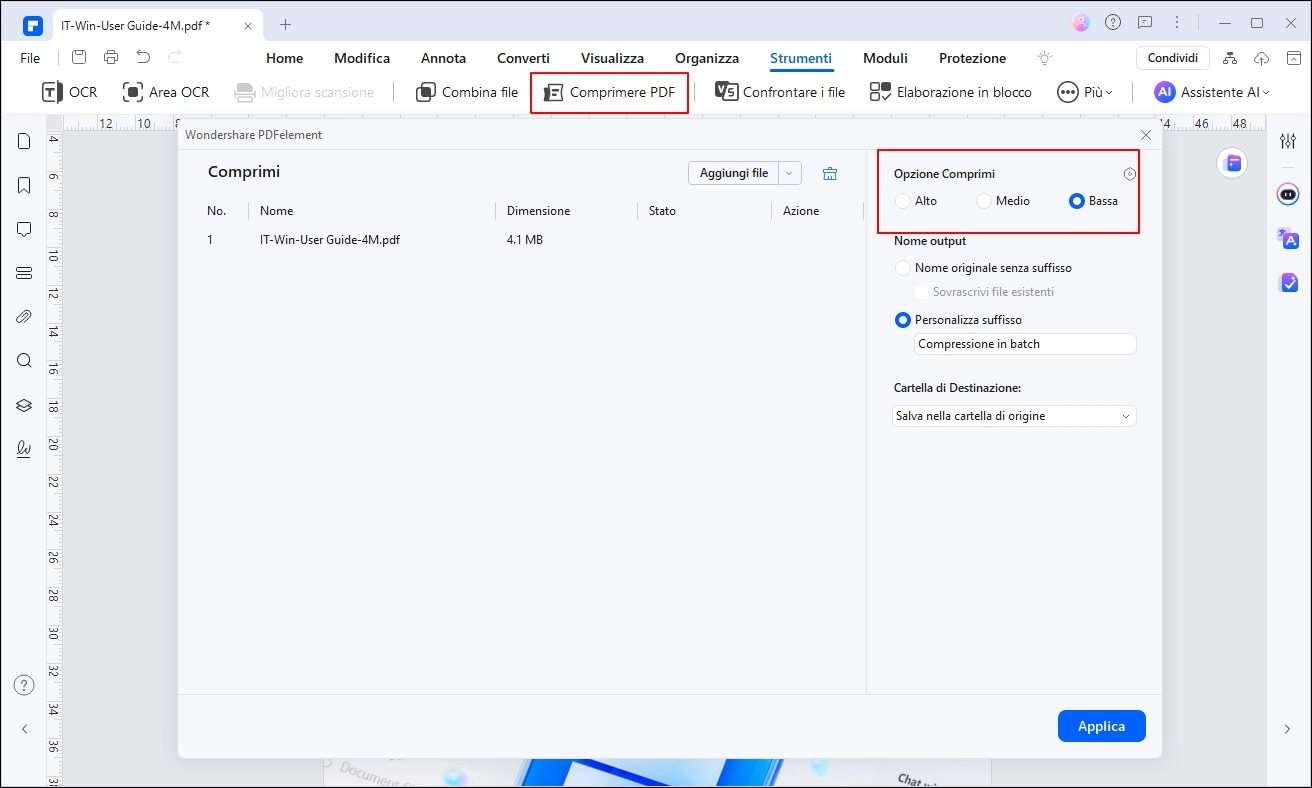Screen dimensions: 1312x788
Task: Open the search panel in the left sidebar
Action: tap(24, 361)
